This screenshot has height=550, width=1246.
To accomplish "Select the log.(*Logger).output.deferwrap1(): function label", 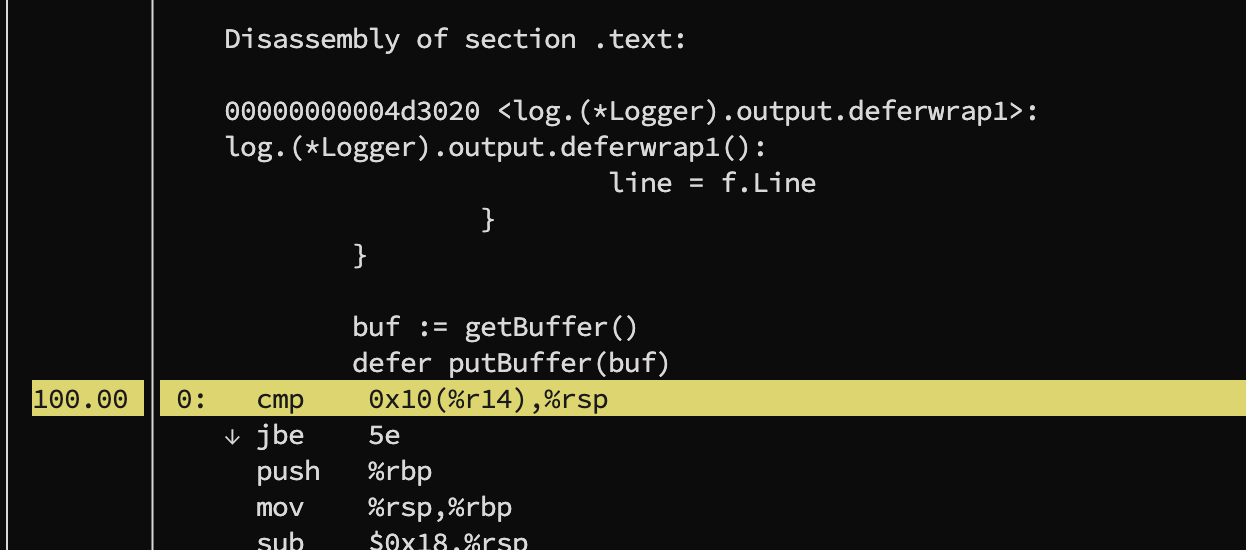I will pyautogui.click(x=496, y=147).
